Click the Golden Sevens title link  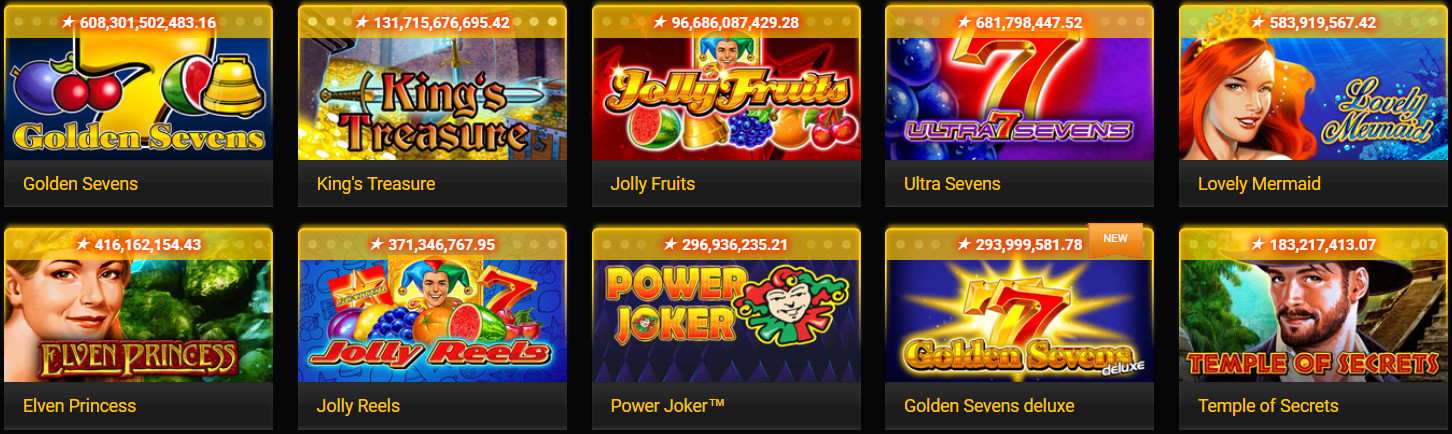coord(80,184)
